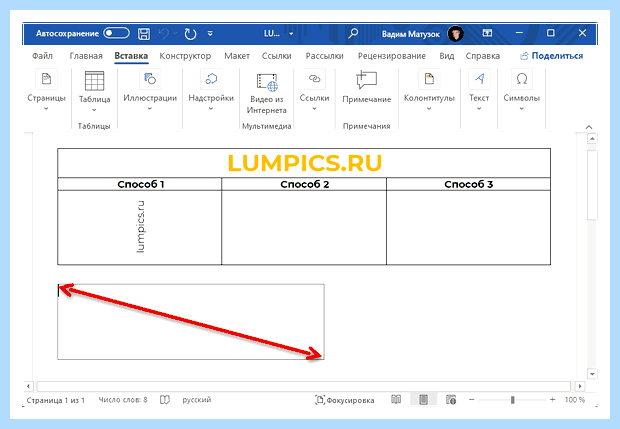Click the vertical scrollbar up arrow
The height and width of the screenshot is (429, 620).
pos(592,139)
